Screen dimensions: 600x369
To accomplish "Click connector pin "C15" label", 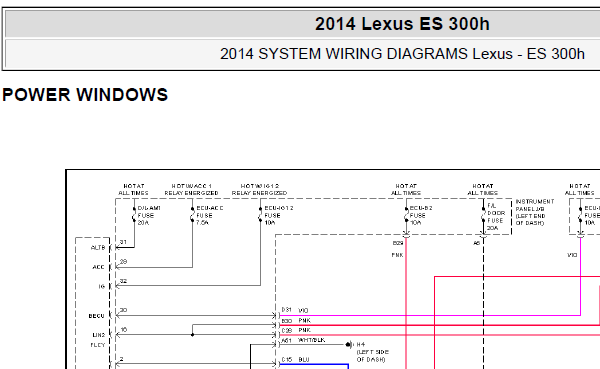I will pos(287,360).
